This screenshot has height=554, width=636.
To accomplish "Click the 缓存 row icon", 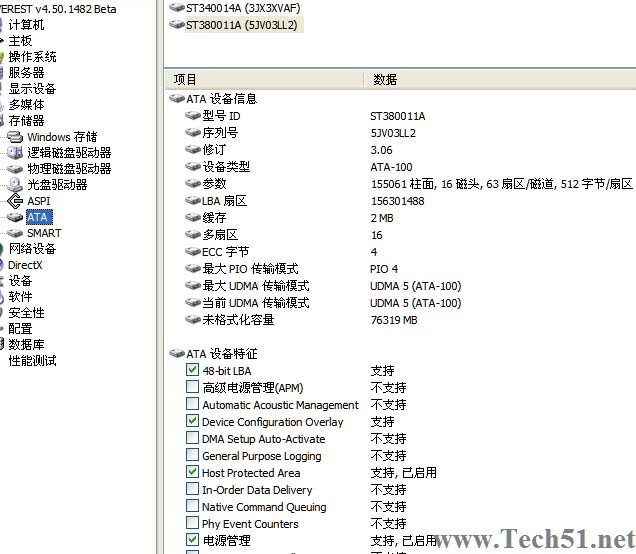I will 193,217.
